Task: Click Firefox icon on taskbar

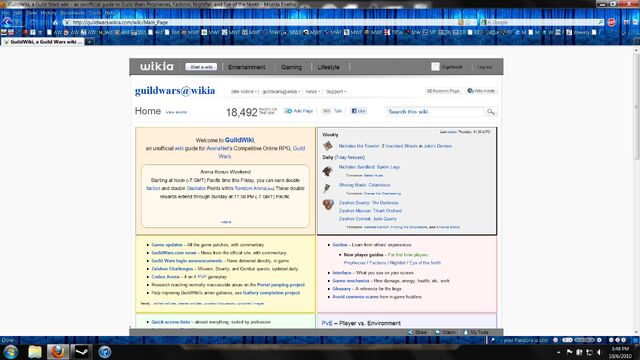Action: pyautogui.click(x=58, y=351)
